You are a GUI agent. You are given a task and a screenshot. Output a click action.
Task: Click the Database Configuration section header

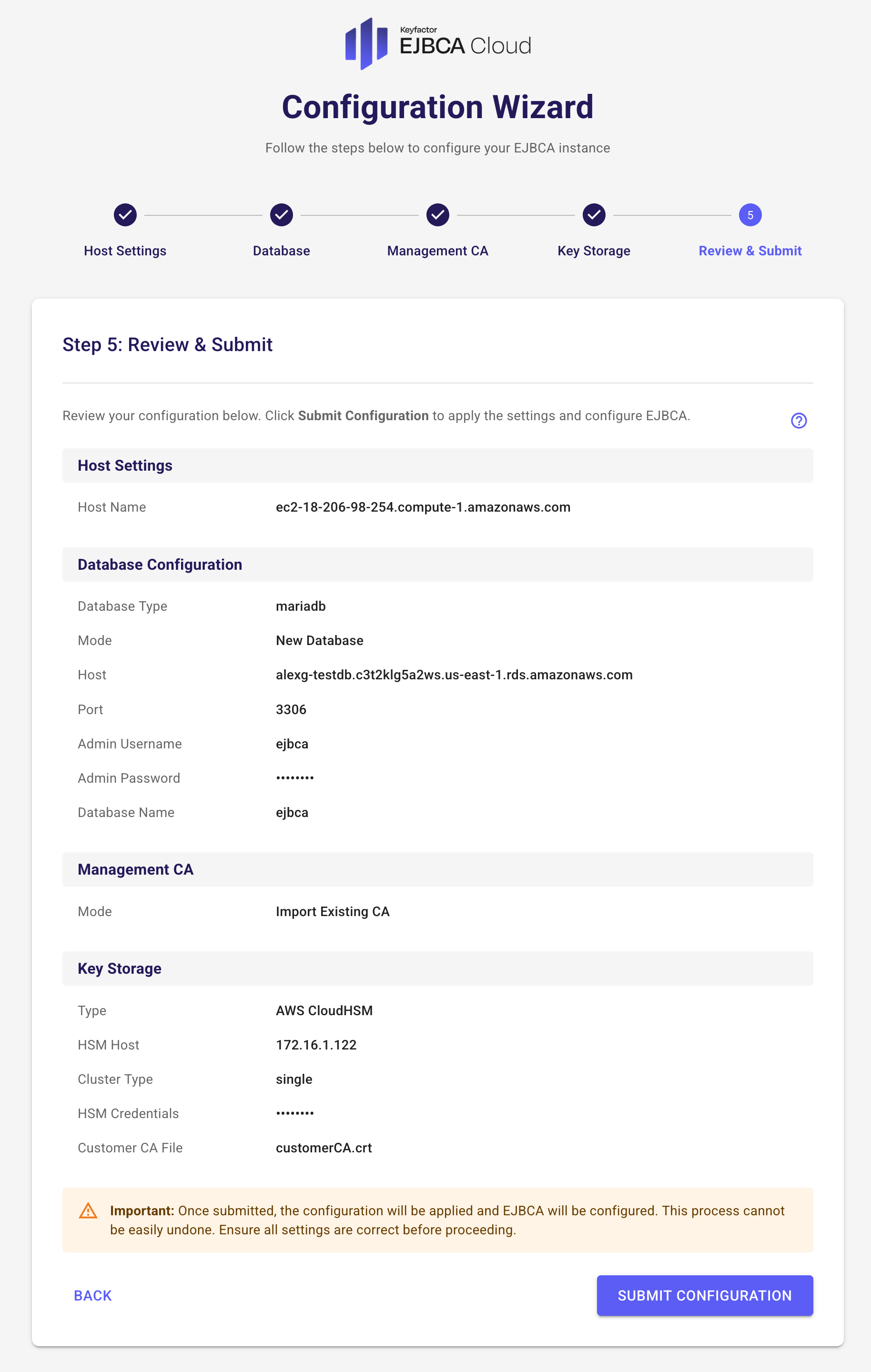pyautogui.click(x=160, y=565)
